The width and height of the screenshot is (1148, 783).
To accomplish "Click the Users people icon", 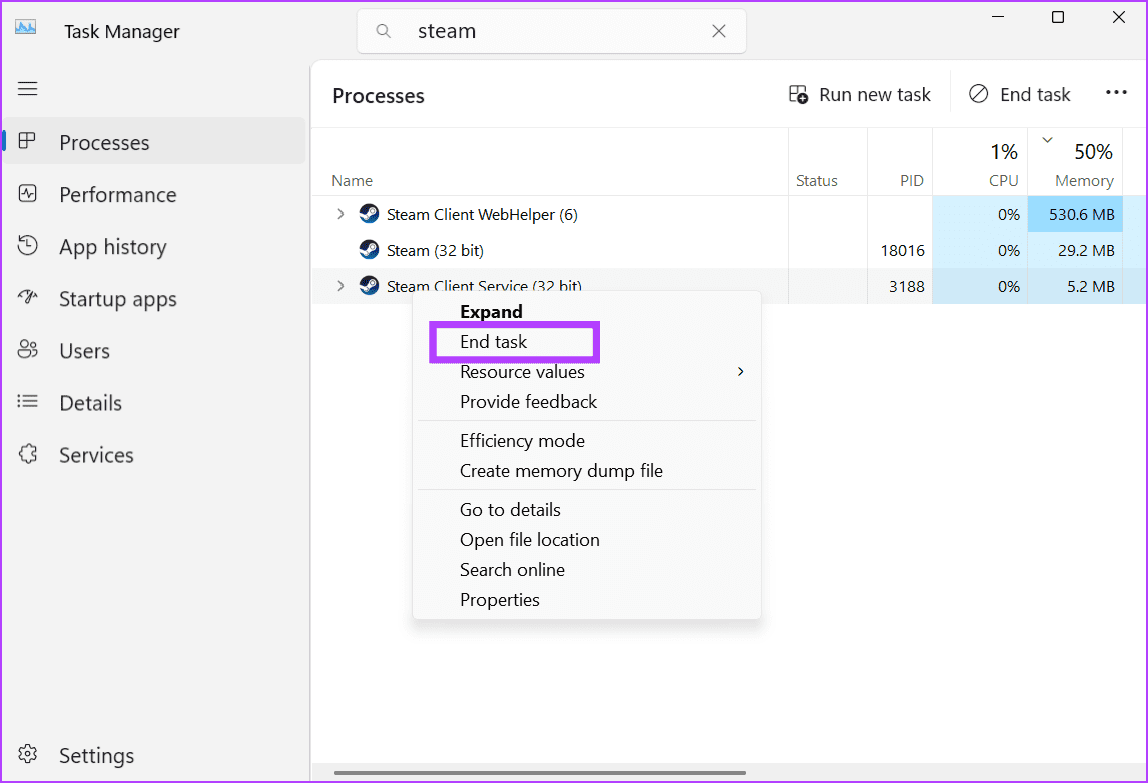I will point(27,349).
